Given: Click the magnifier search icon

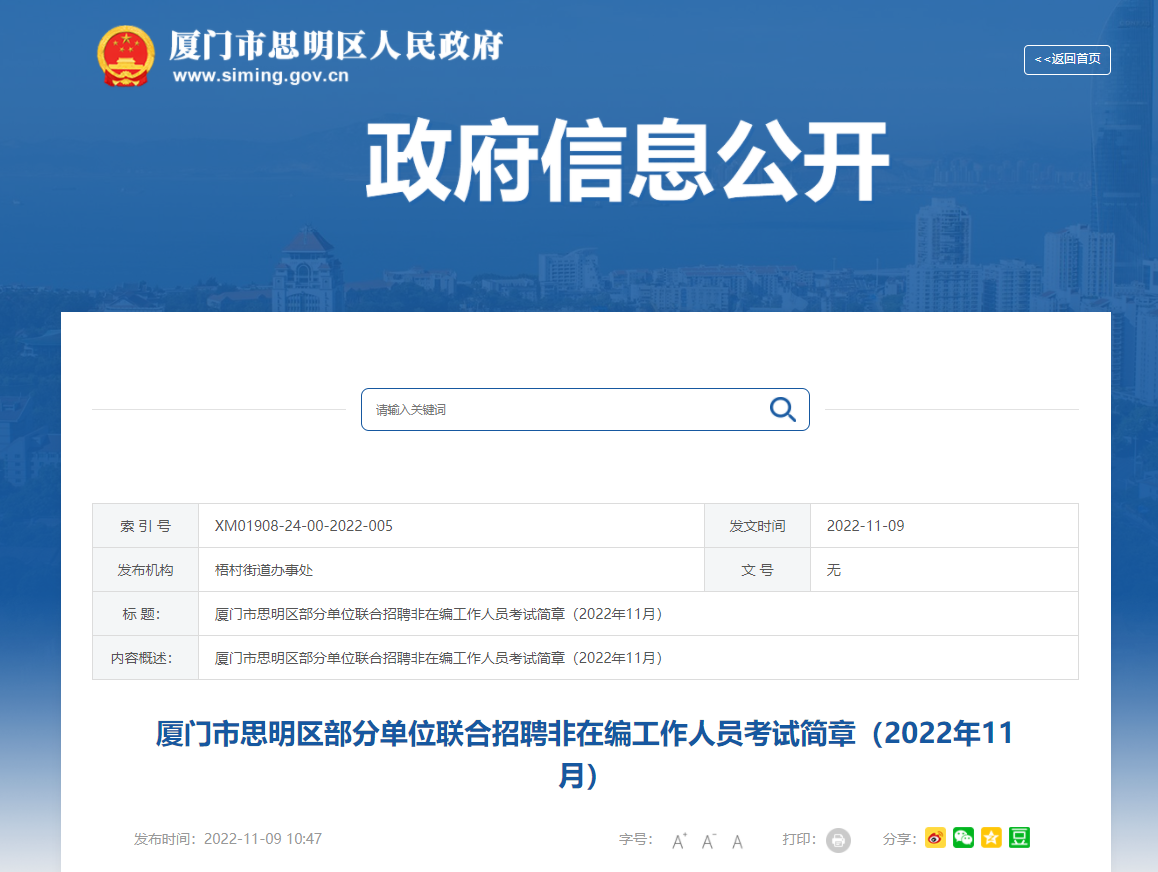Looking at the screenshot, I should pos(782,409).
